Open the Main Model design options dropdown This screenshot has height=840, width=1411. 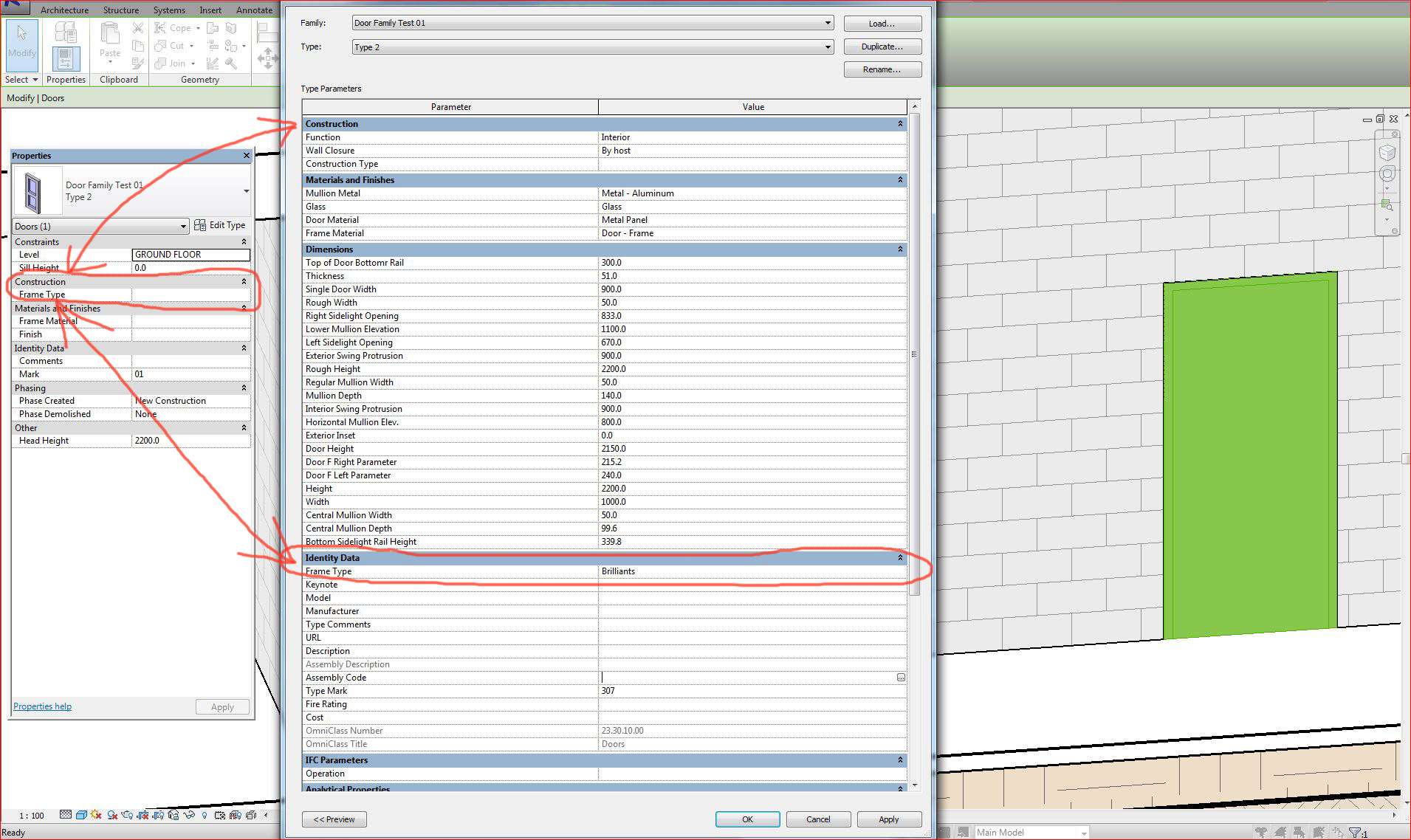click(1031, 833)
